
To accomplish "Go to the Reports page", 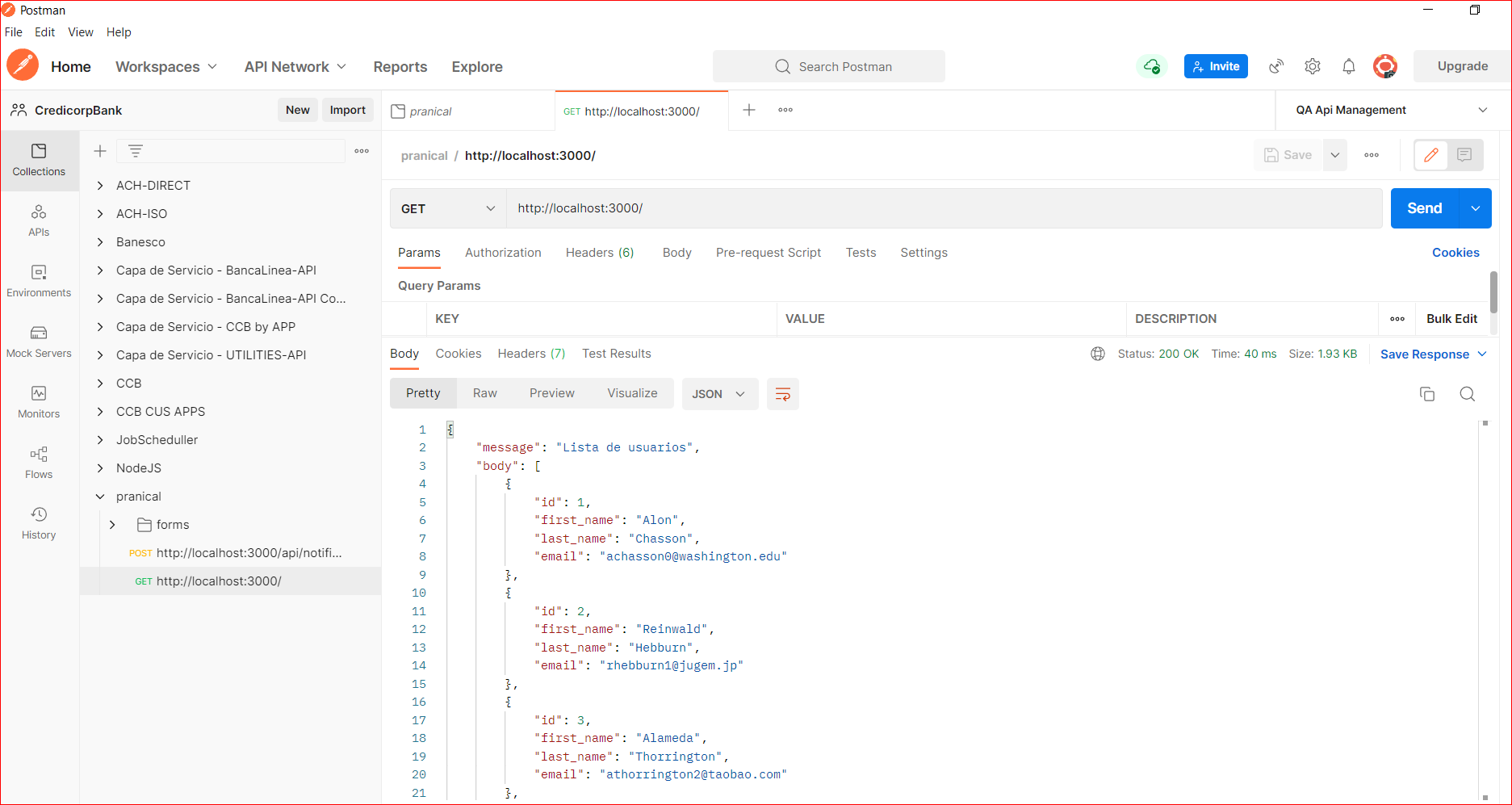I will (x=400, y=67).
